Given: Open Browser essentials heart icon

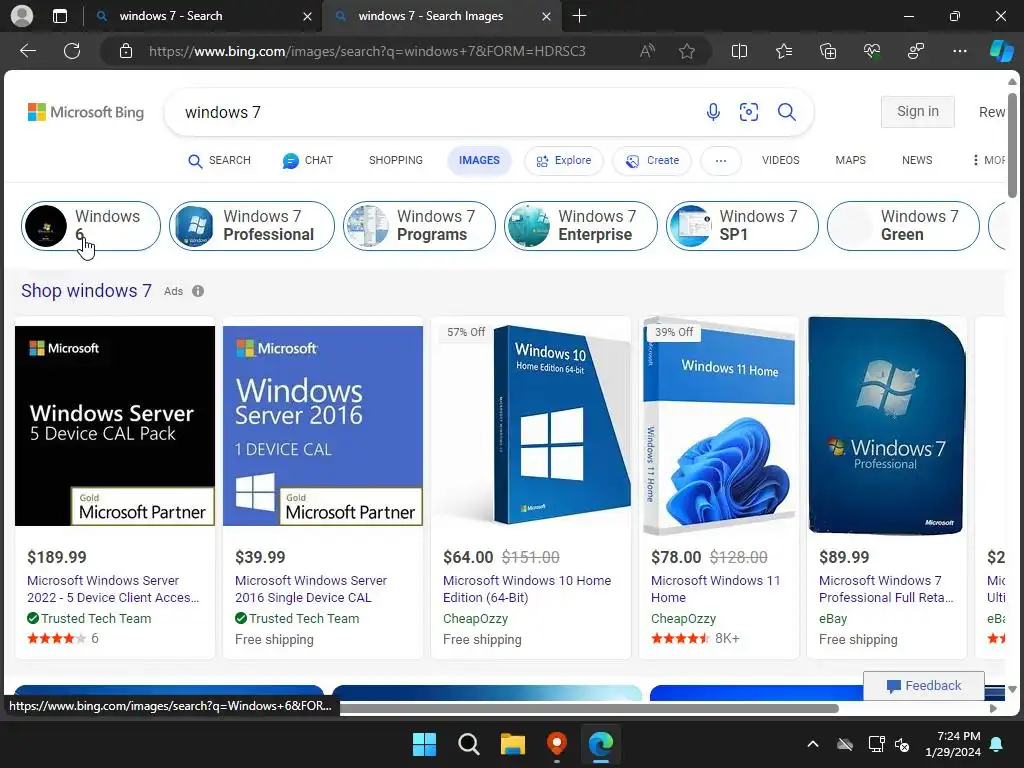Looking at the screenshot, I should pyautogui.click(x=872, y=51).
